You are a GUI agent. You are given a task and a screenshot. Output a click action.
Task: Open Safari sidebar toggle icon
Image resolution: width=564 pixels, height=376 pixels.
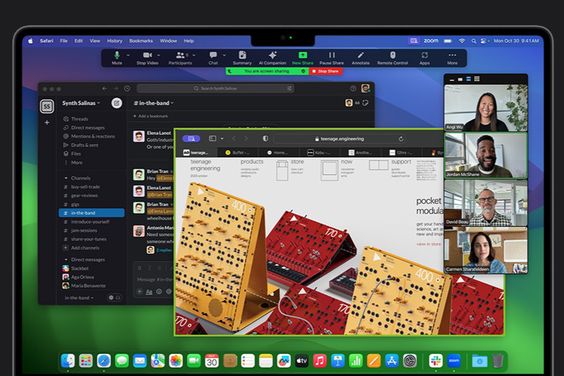(x=213, y=139)
